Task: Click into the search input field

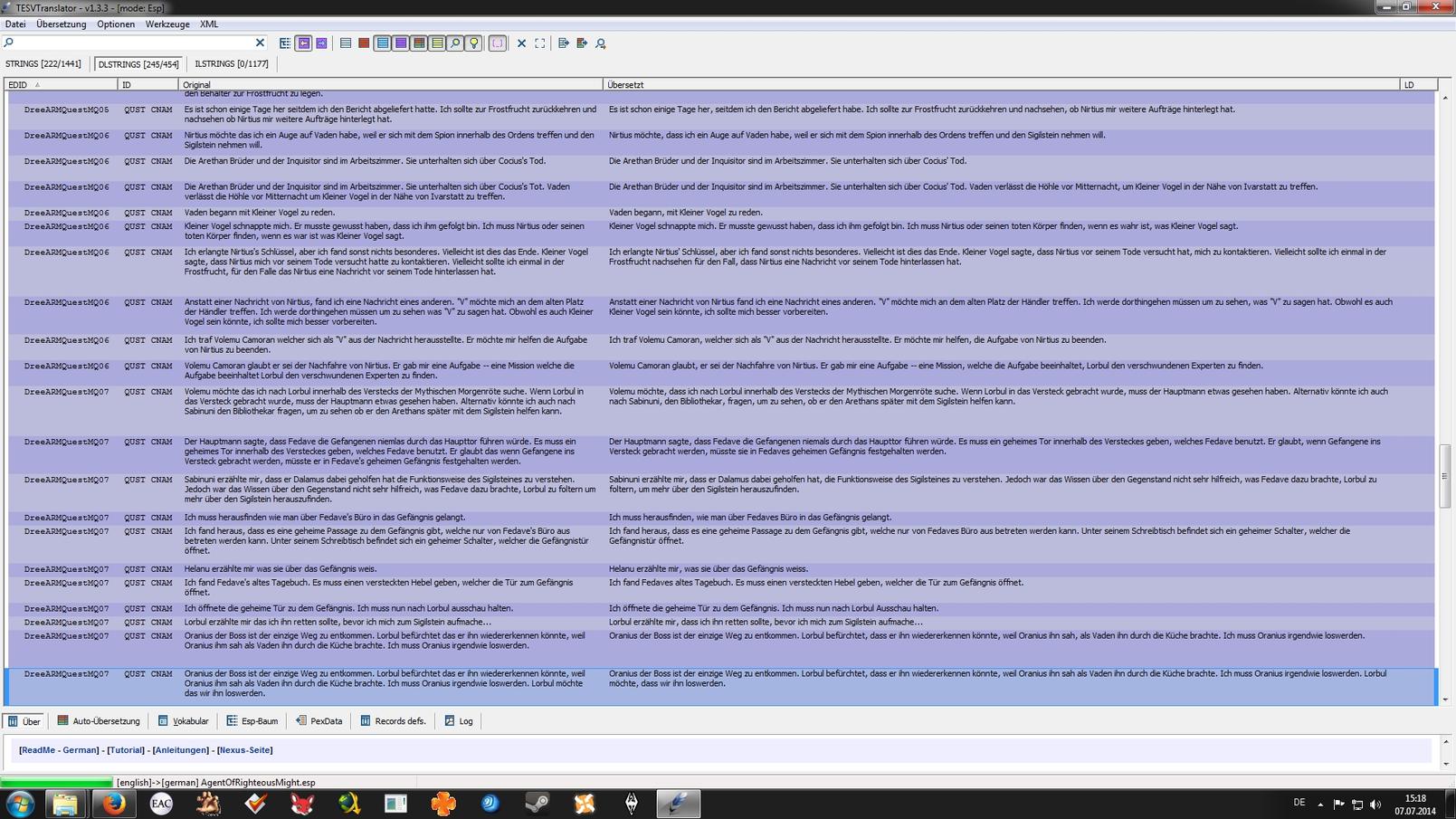Action: coord(131,43)
